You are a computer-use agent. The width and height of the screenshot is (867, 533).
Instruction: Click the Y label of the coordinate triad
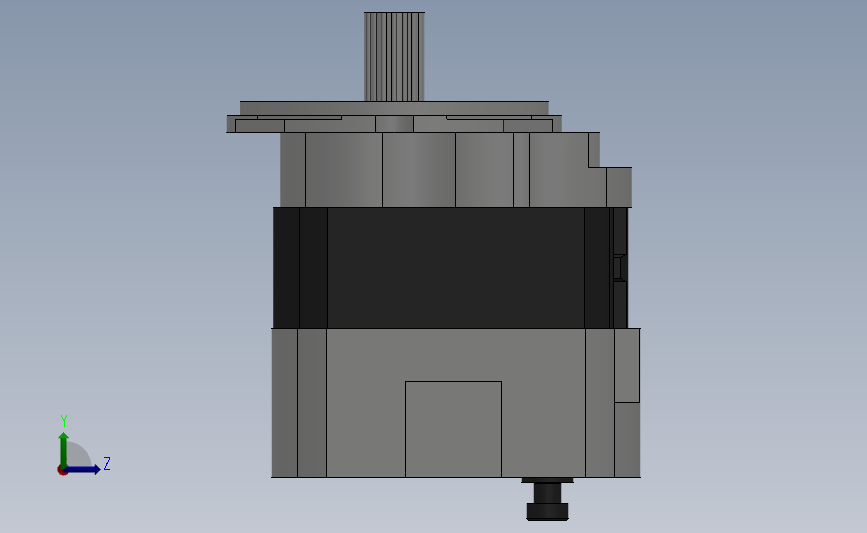click(64, 421)
